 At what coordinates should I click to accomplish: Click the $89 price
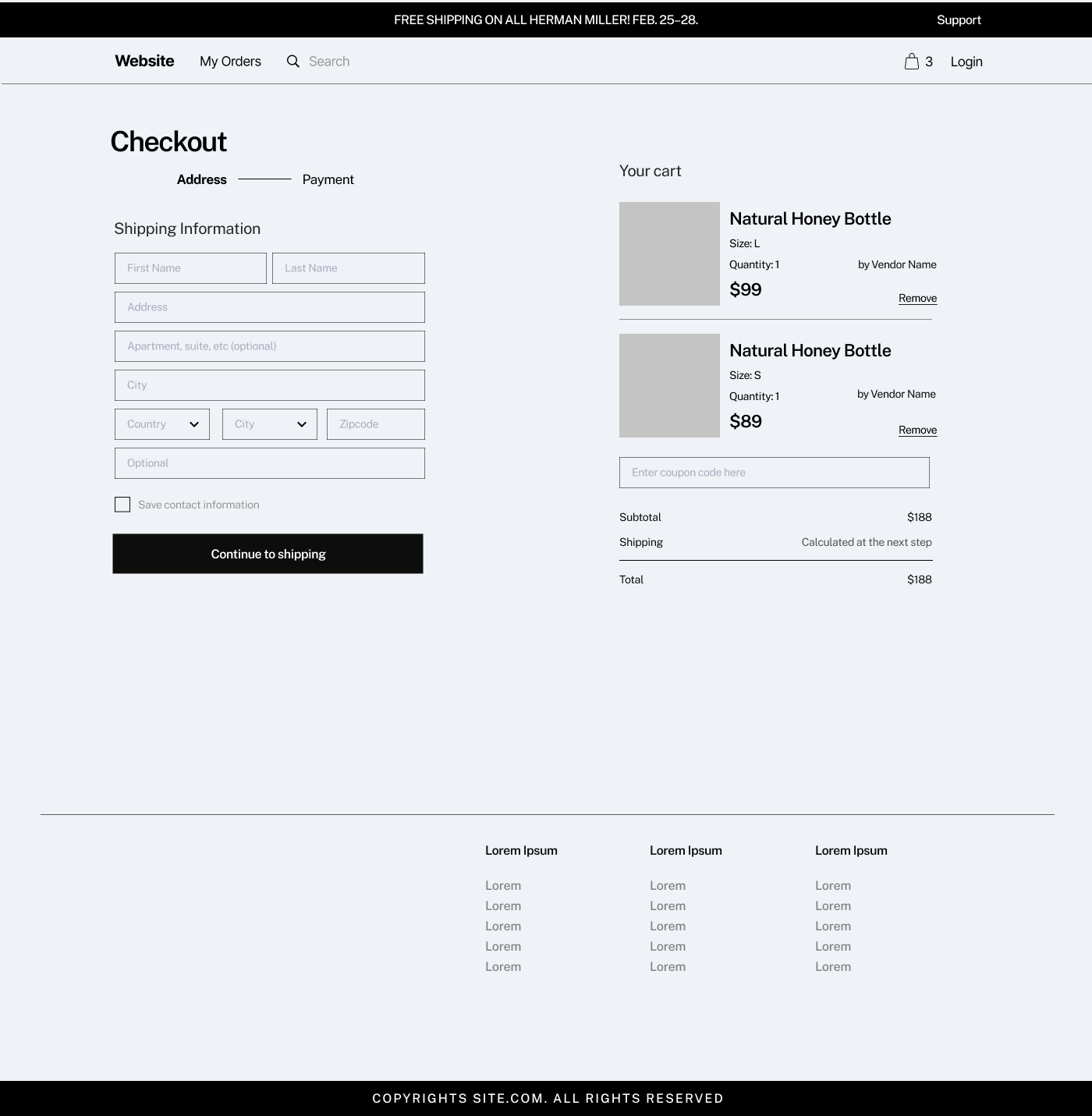coord(746,421)
